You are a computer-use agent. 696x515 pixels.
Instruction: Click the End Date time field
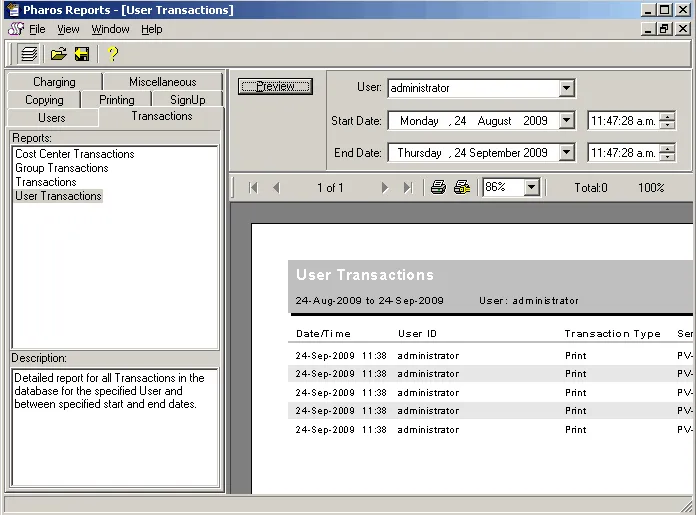[623, 153]
